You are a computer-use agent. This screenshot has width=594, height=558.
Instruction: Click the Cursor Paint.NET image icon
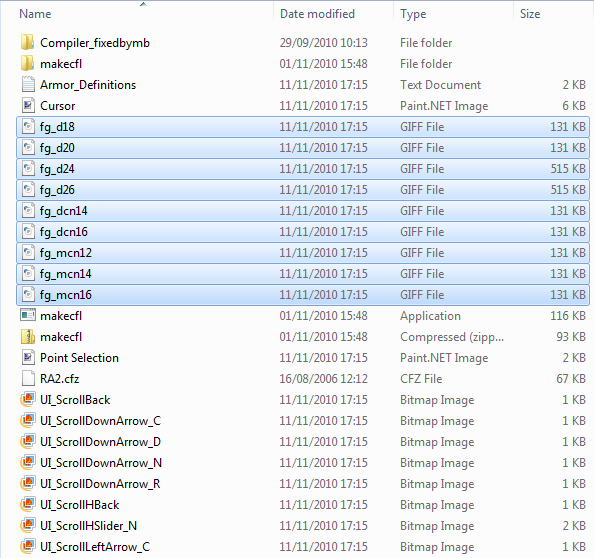[x=28, y=106]
